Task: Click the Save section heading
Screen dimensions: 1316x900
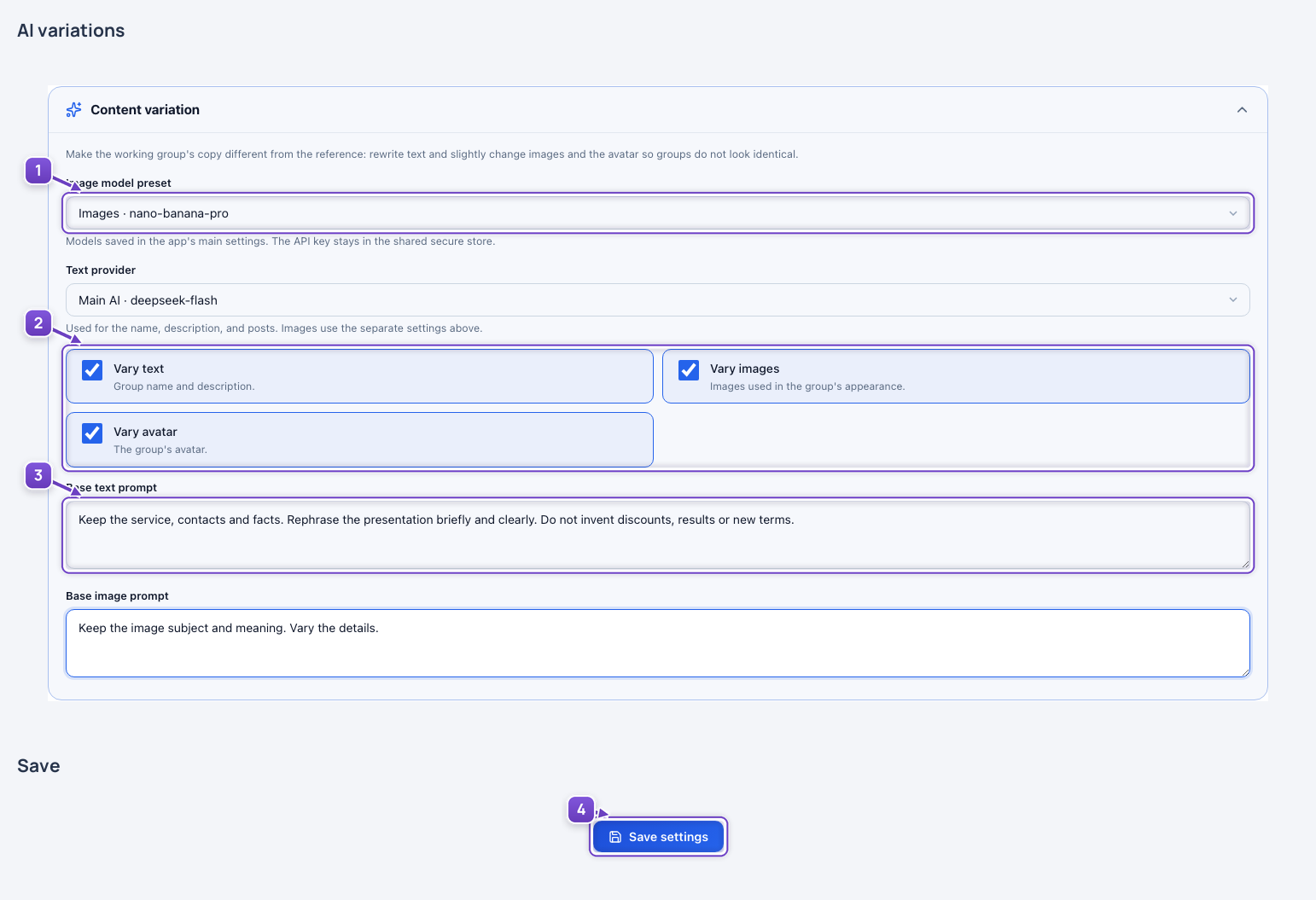Action: (x=38, y=766)
